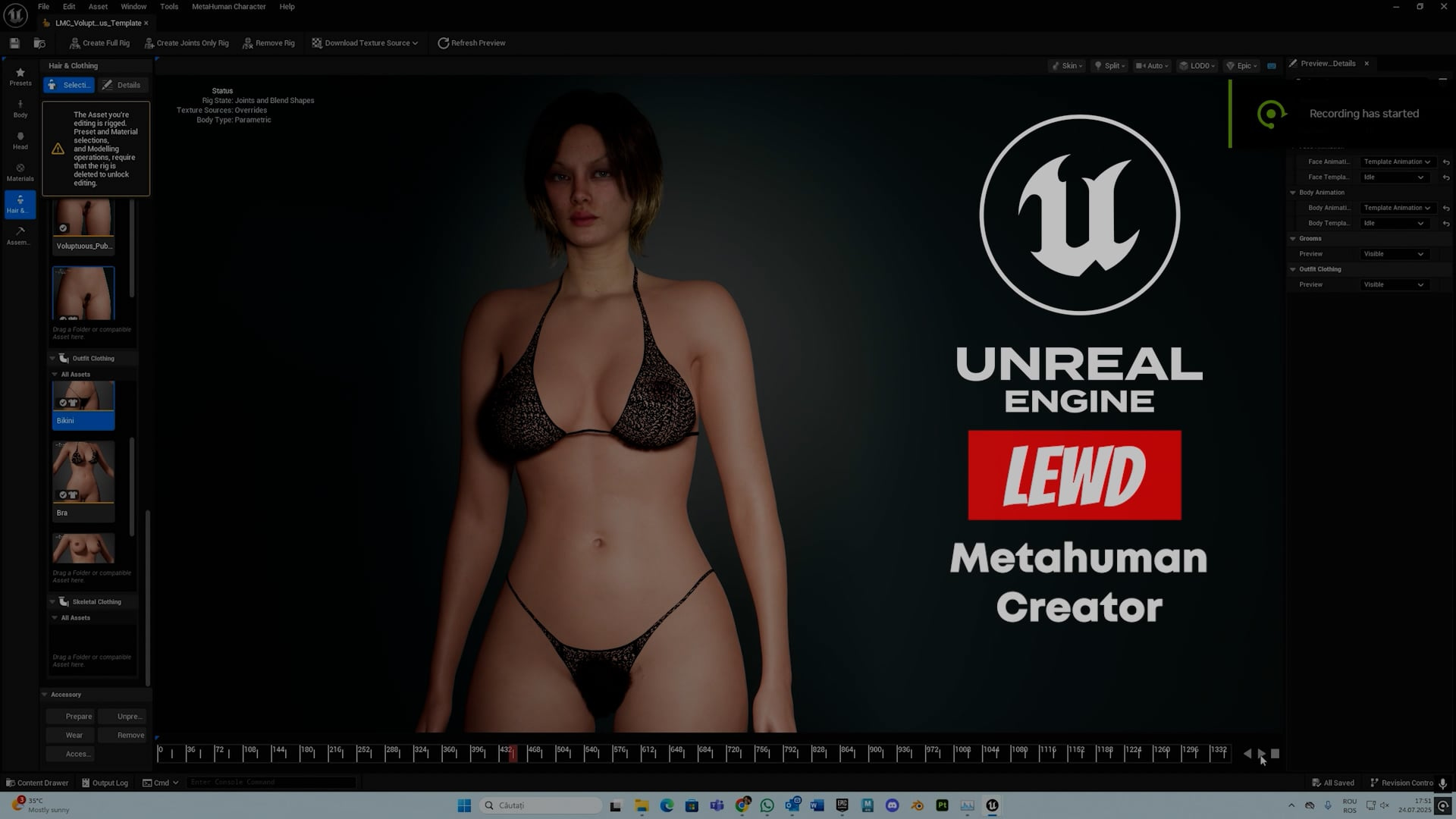Open the Body section in the sidebar
This screenshot has width=1456, height=819.
pos(20,108)
